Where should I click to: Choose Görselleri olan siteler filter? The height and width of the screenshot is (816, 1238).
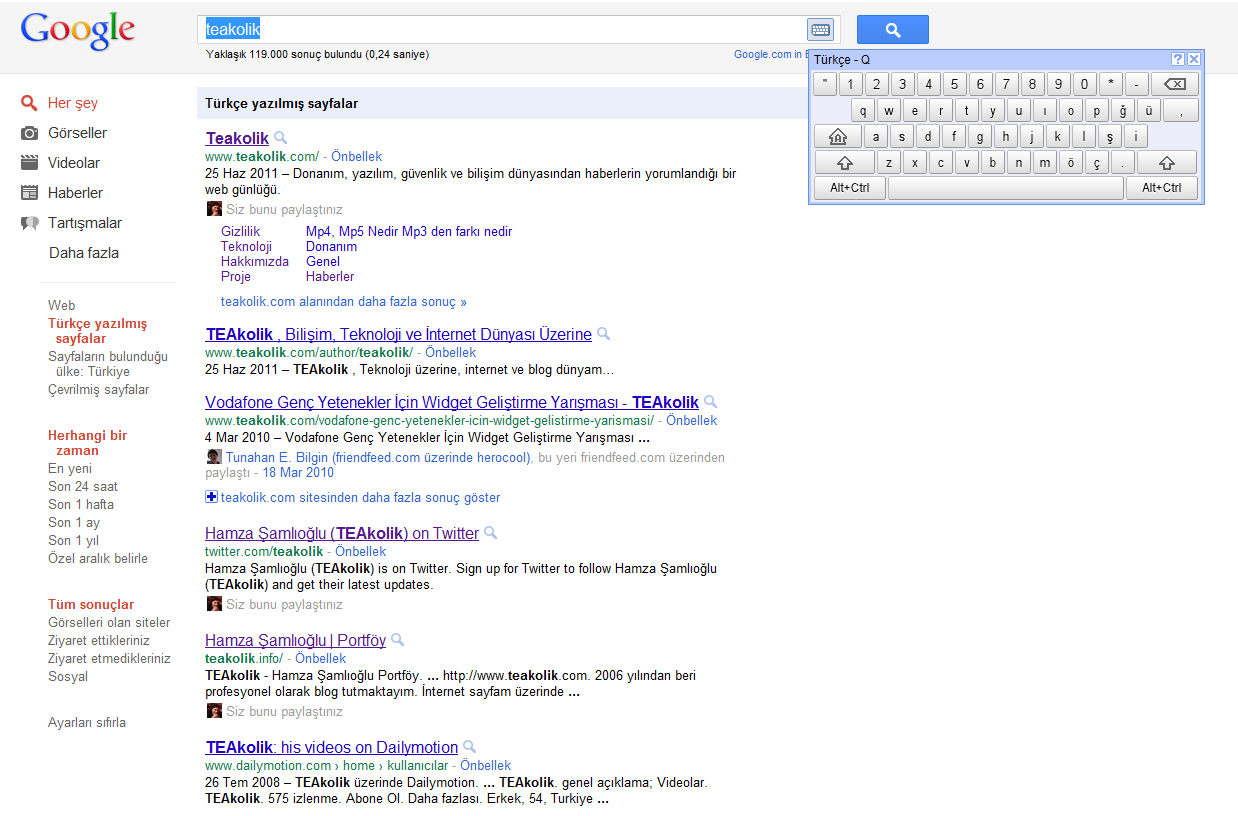pyautogui.click(x=109, y=622)
